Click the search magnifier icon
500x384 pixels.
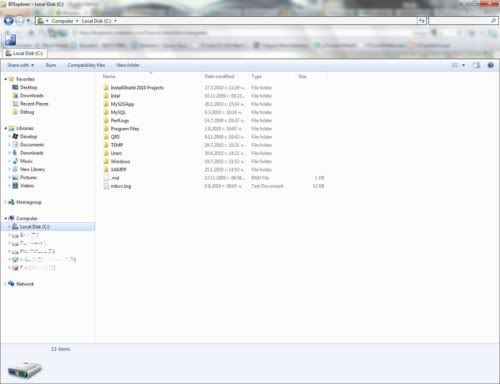tap(493, 21)
